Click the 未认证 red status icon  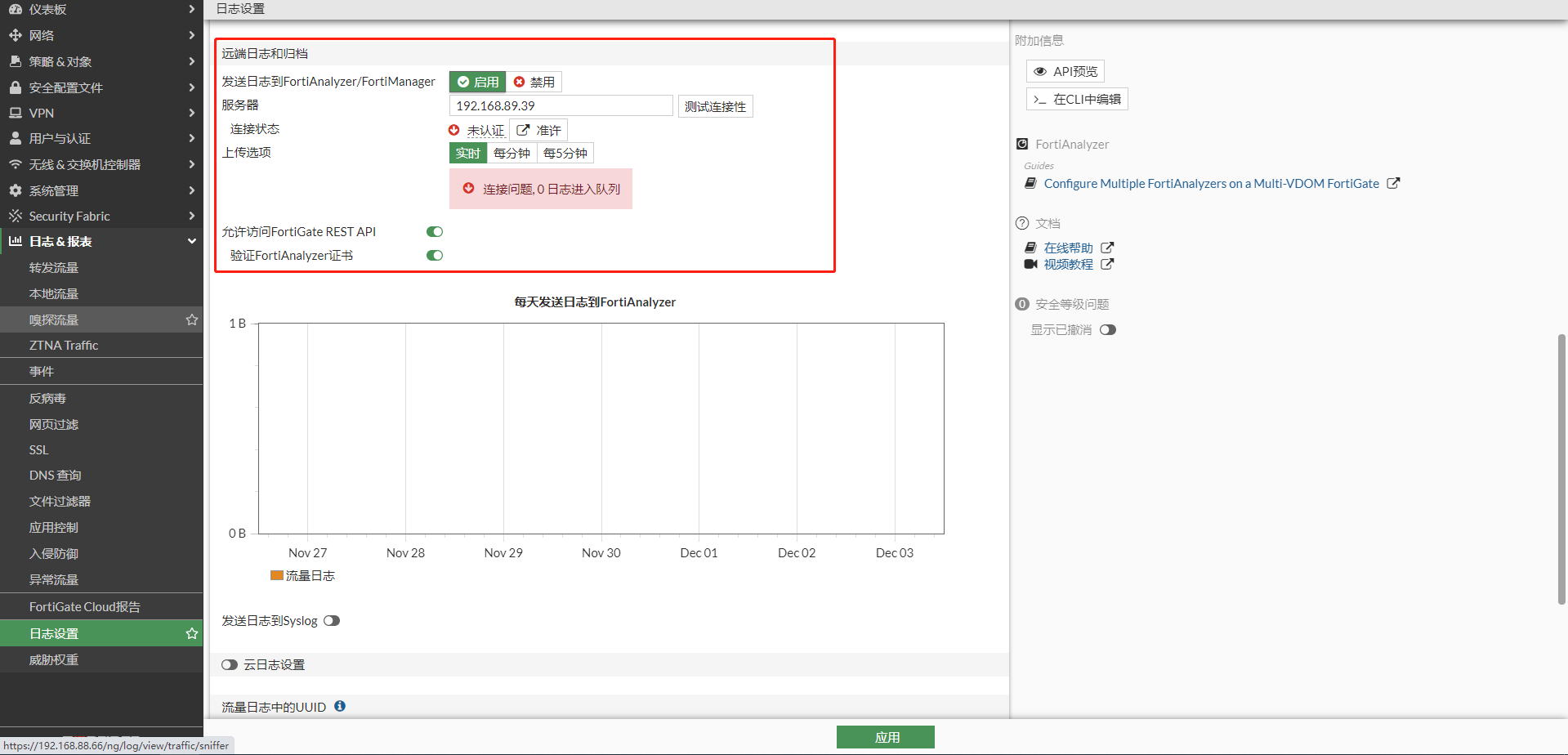tap(454, 130)
